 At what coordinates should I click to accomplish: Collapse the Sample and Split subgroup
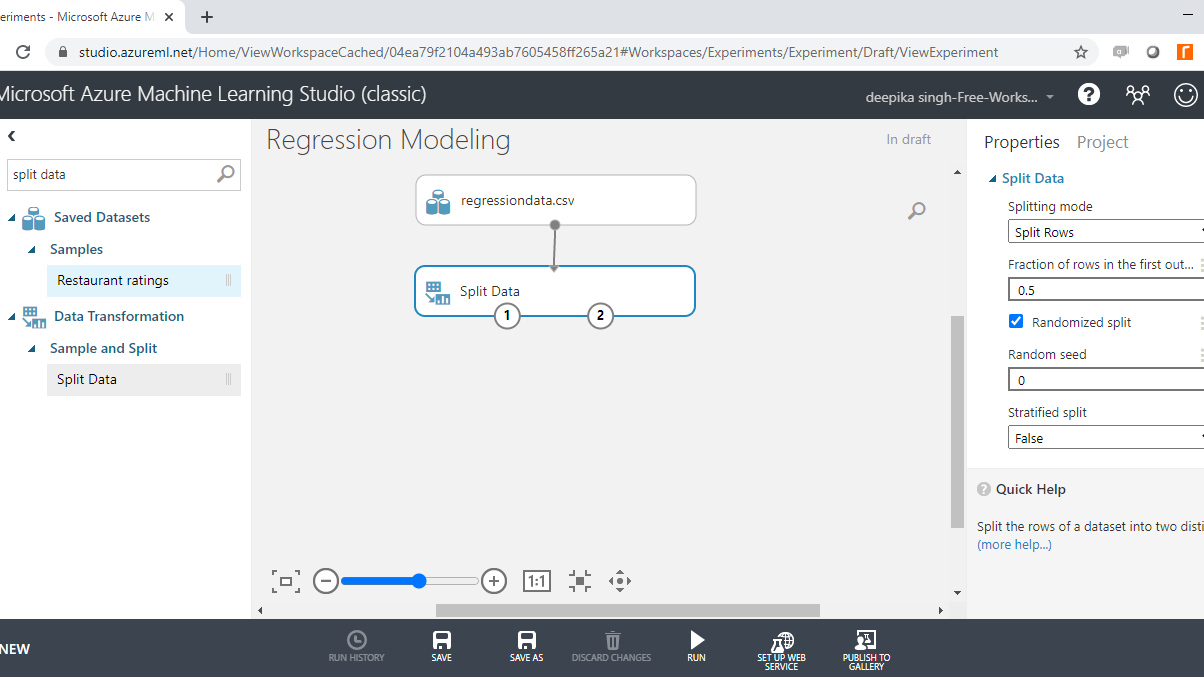pos(31,349)
